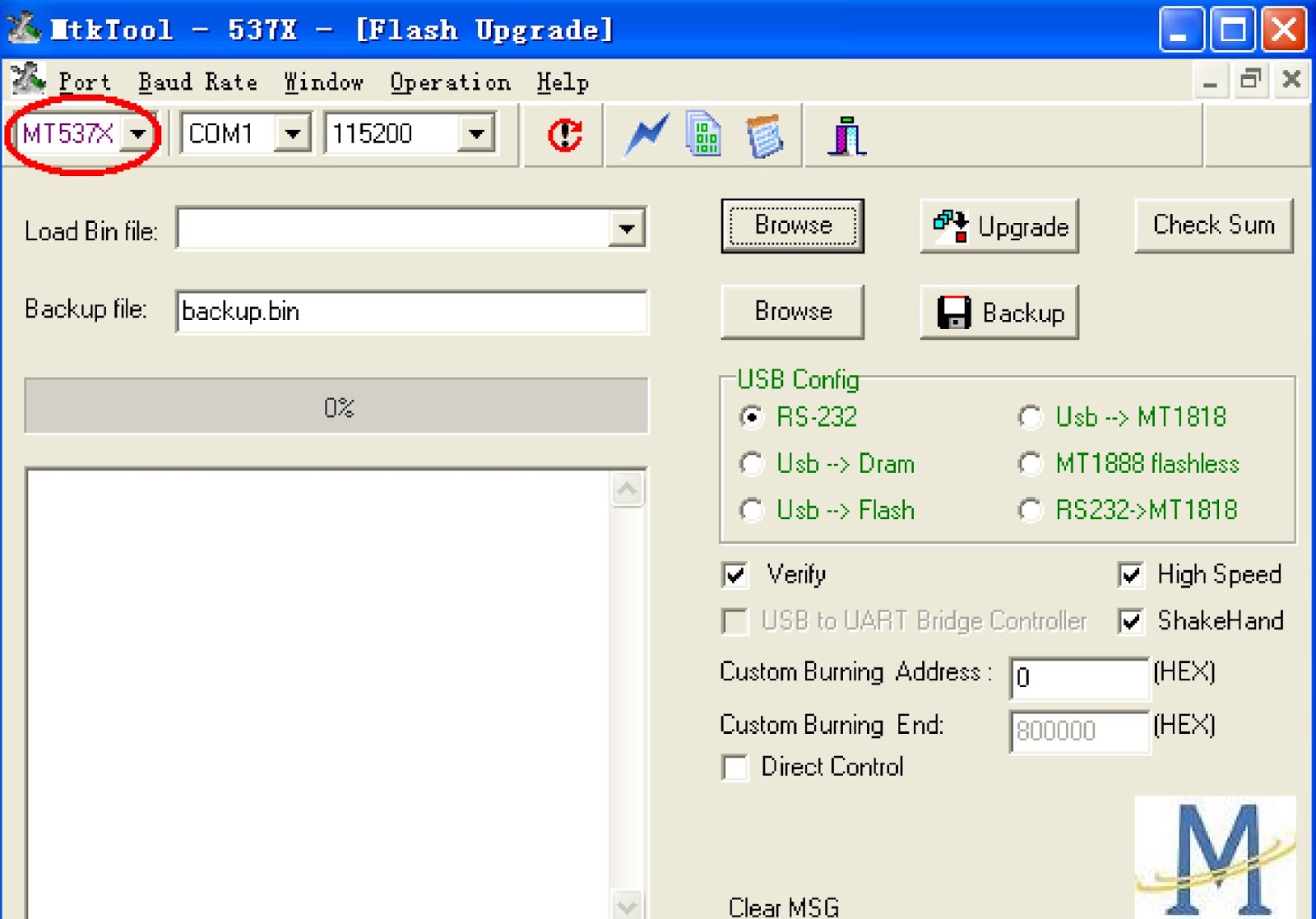Expand the Load Bin file dropdown
This screenshot has width=1316, height=919.
627,229
